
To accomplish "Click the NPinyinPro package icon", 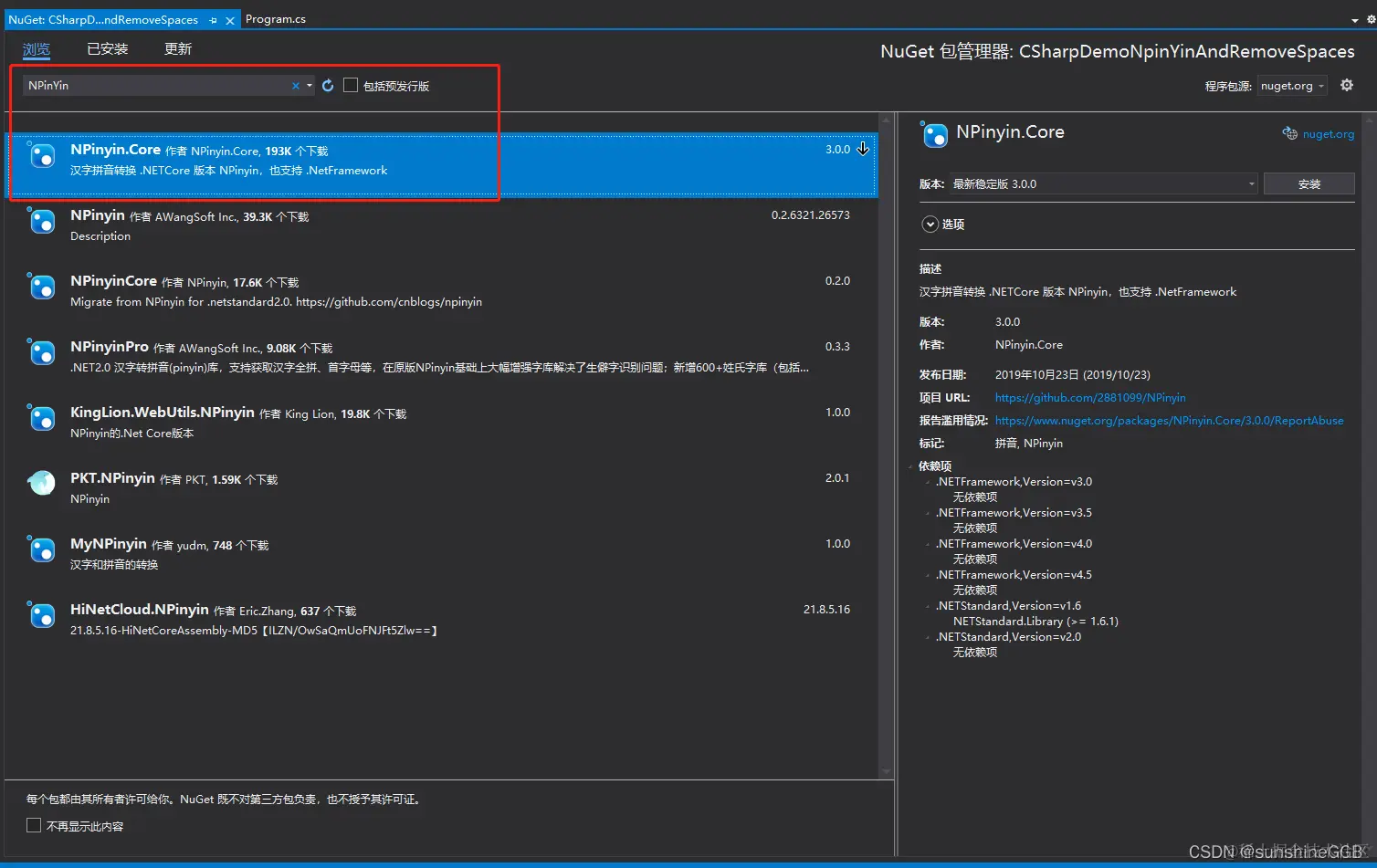I will click(x=42, y=352).
